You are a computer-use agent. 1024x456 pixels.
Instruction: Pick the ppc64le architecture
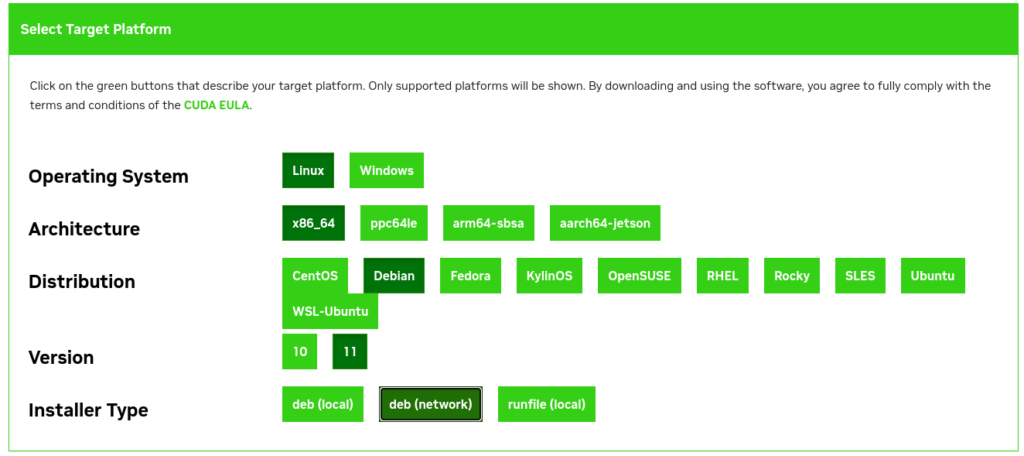pos(394,223)
